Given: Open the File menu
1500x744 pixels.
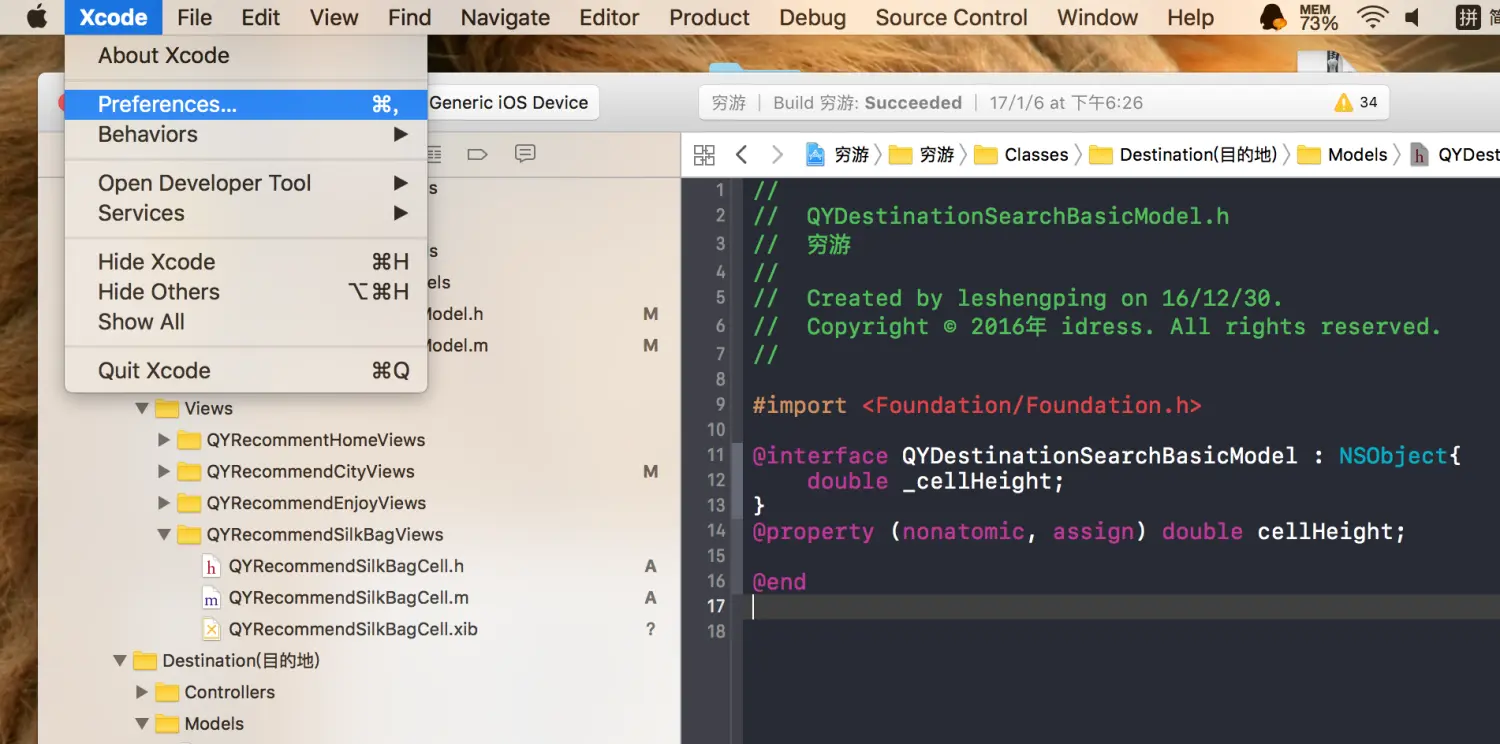Looking at the screenshot, I should coord(194,17).
